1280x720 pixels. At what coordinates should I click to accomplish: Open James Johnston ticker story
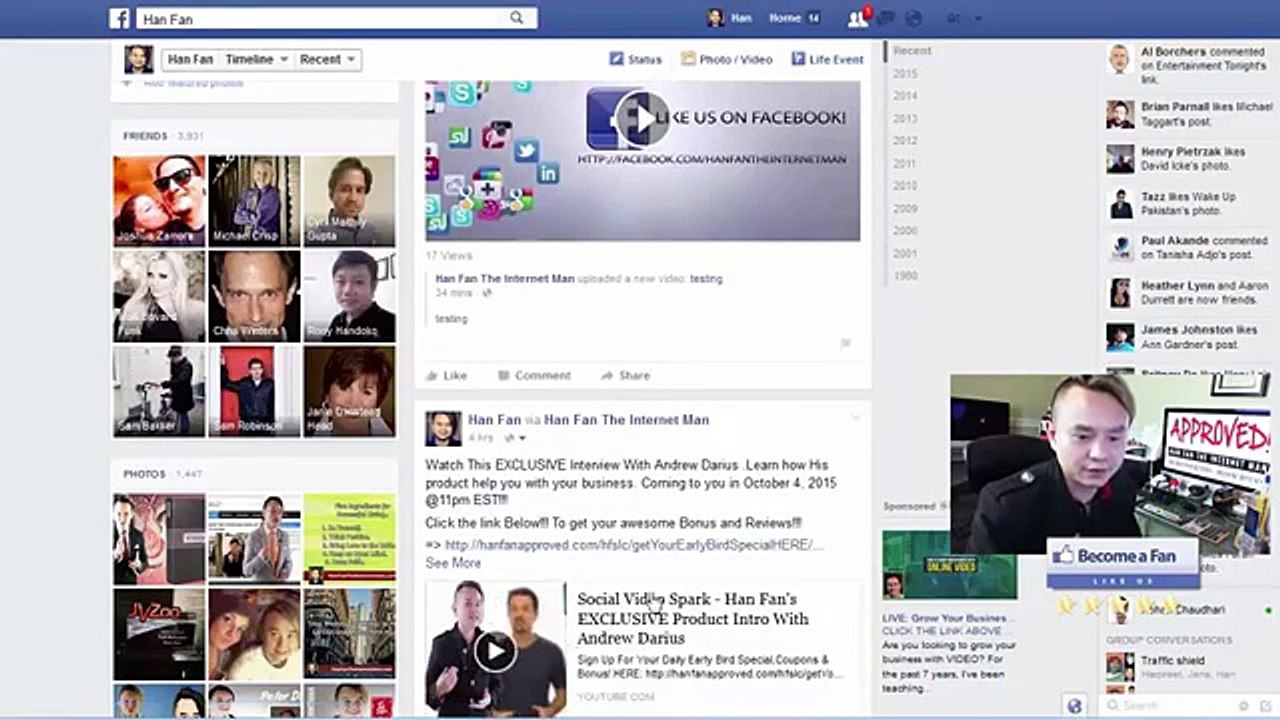click(1189, 336)
